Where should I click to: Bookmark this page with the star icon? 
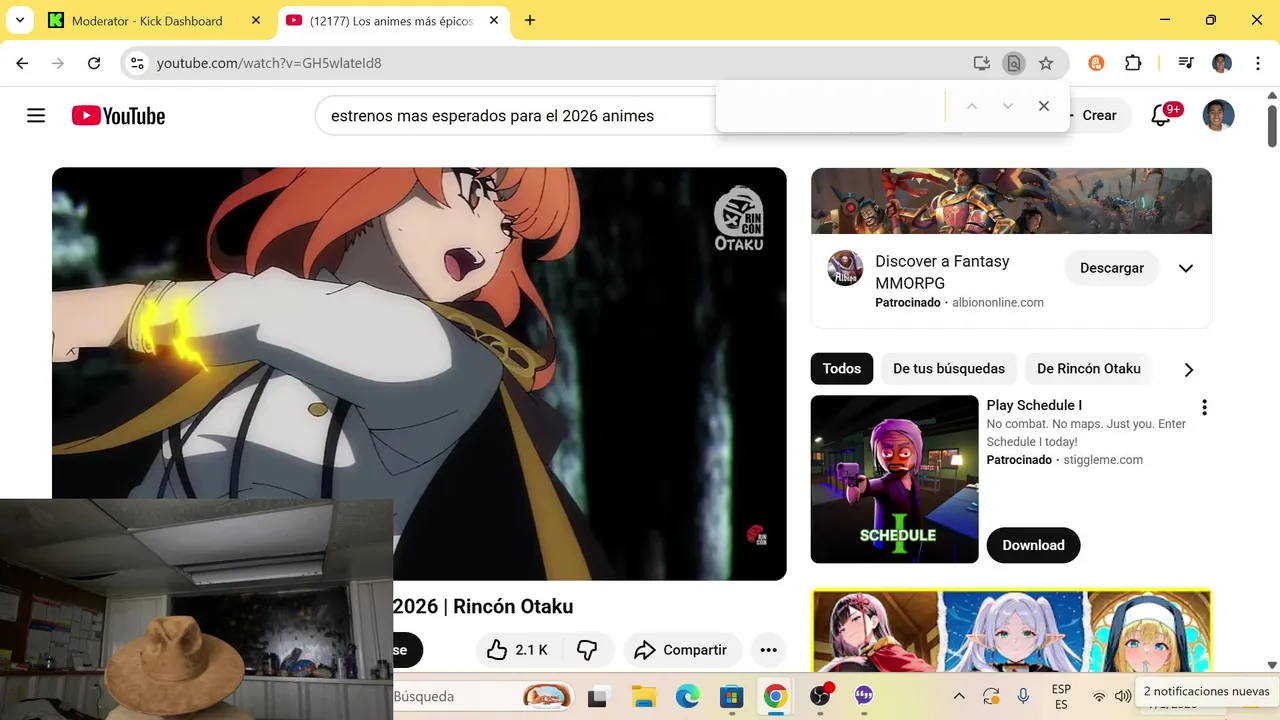pyautogui.click(x=1046, y=63)
